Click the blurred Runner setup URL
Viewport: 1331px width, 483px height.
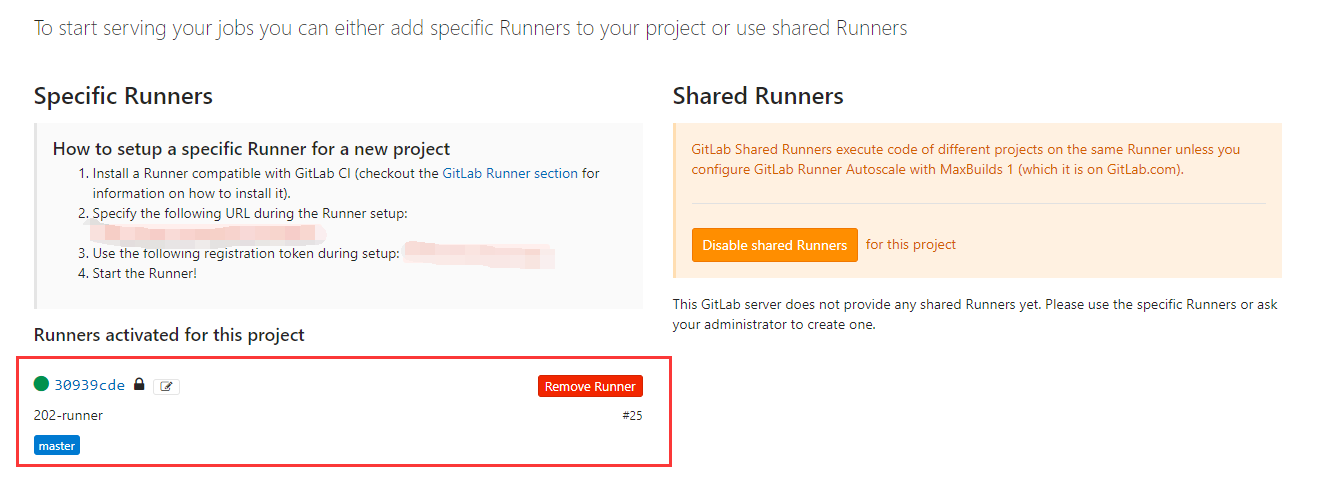pos(205,234)
